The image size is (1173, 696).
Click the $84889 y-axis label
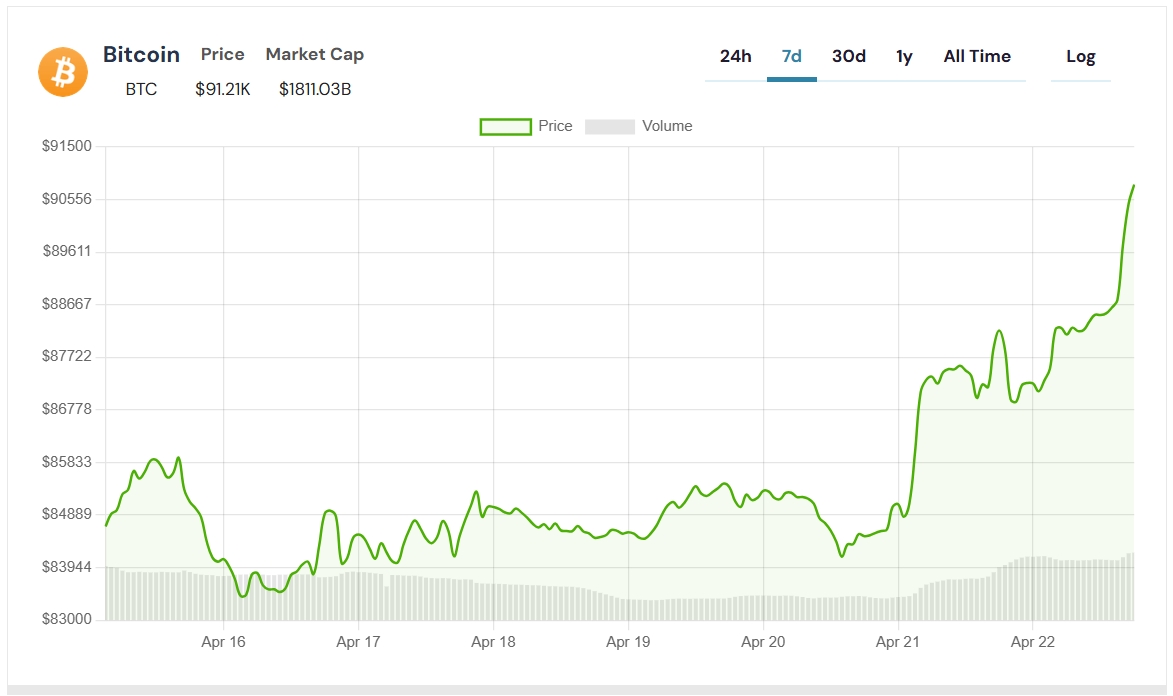coord(67,513)
